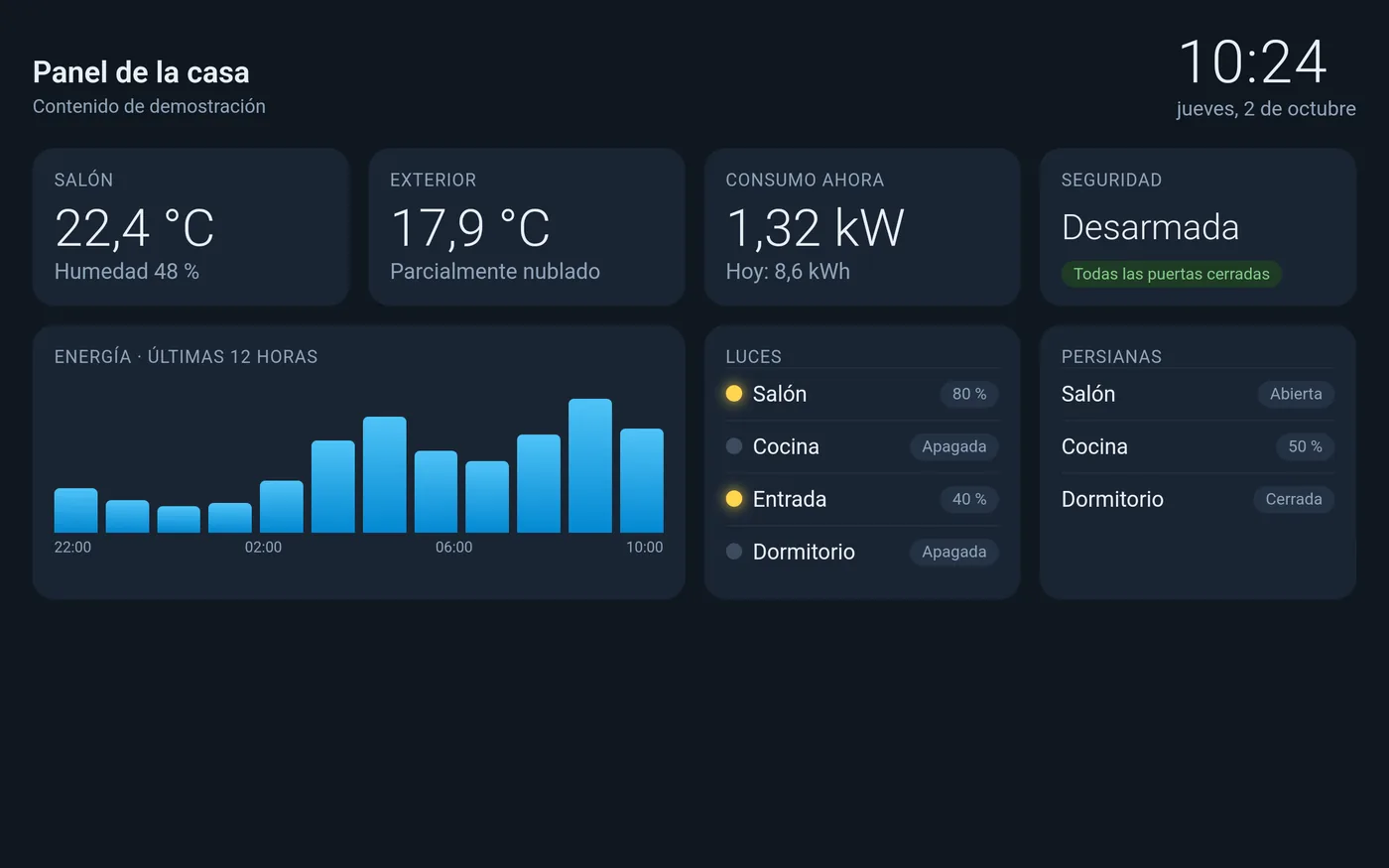Click the grey status dot beside Cocina light
Screen dimensions: 1389x868
coord(734,446)
